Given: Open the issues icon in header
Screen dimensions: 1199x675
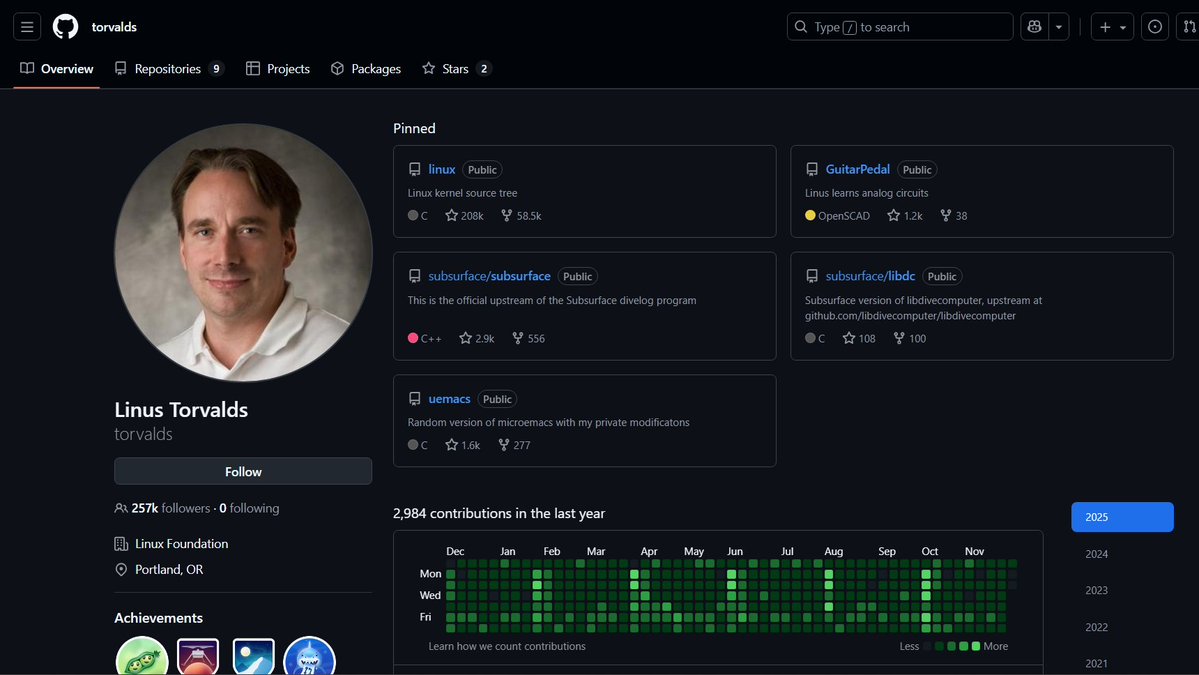Looking at the screenshot, I should coord(1155,27).
